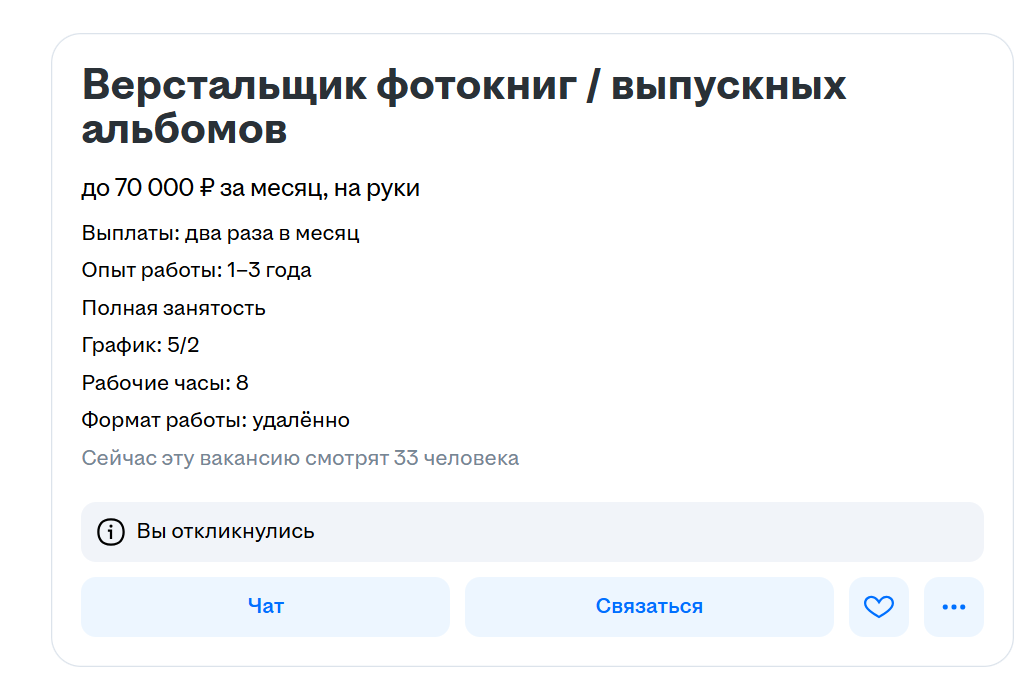Click the vacancy title 'Верстальщик фотокниг / выпускных альбомов'
Viewport: 1018px width, 686px height.
pos(463,107)
